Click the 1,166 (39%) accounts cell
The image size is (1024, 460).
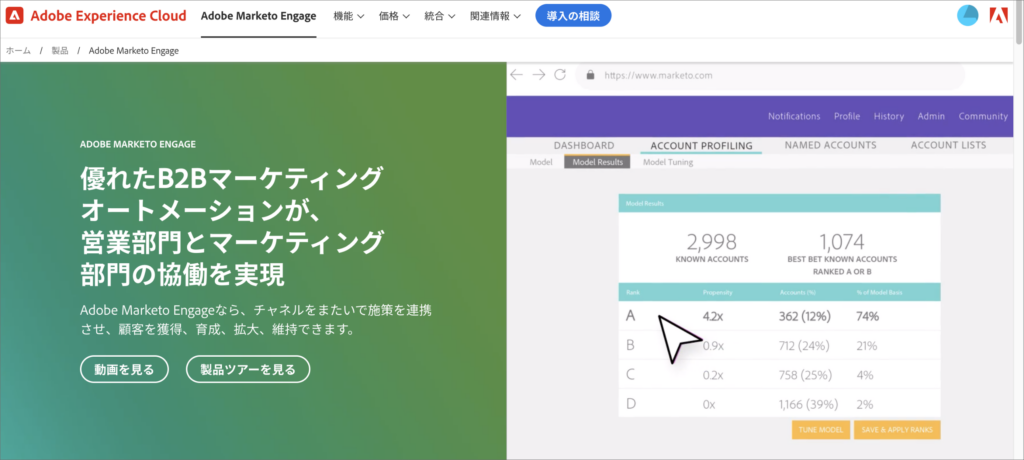coord(807,405)
